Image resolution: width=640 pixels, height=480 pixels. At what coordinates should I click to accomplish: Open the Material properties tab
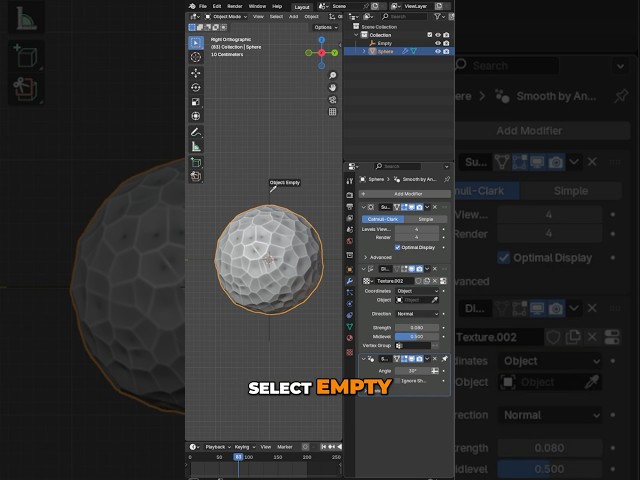[x=350, y=338]
